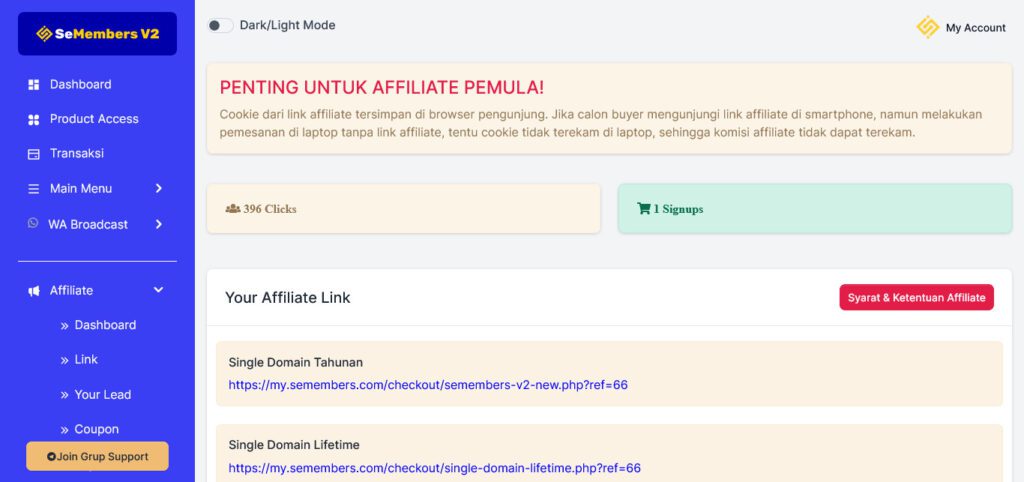The image size is (1024, 482).
Task: Open the Single Domain Lifetime affiliate link
Action: (x=434, y=468)
